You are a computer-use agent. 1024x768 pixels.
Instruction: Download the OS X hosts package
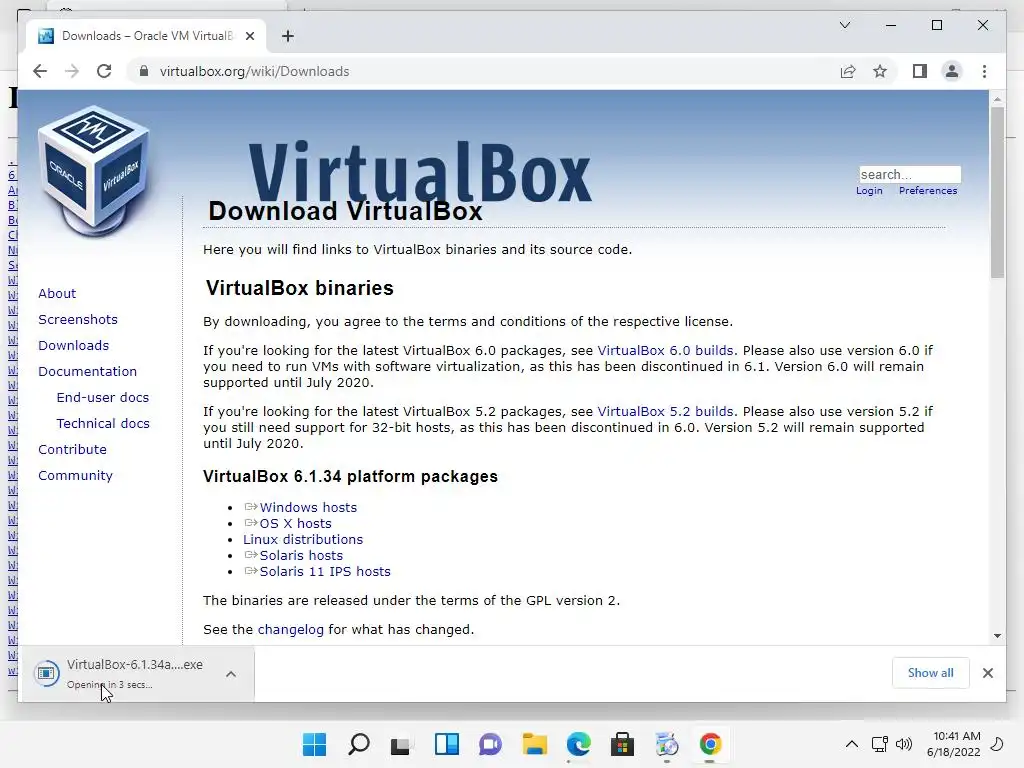(x=295, y=524)
